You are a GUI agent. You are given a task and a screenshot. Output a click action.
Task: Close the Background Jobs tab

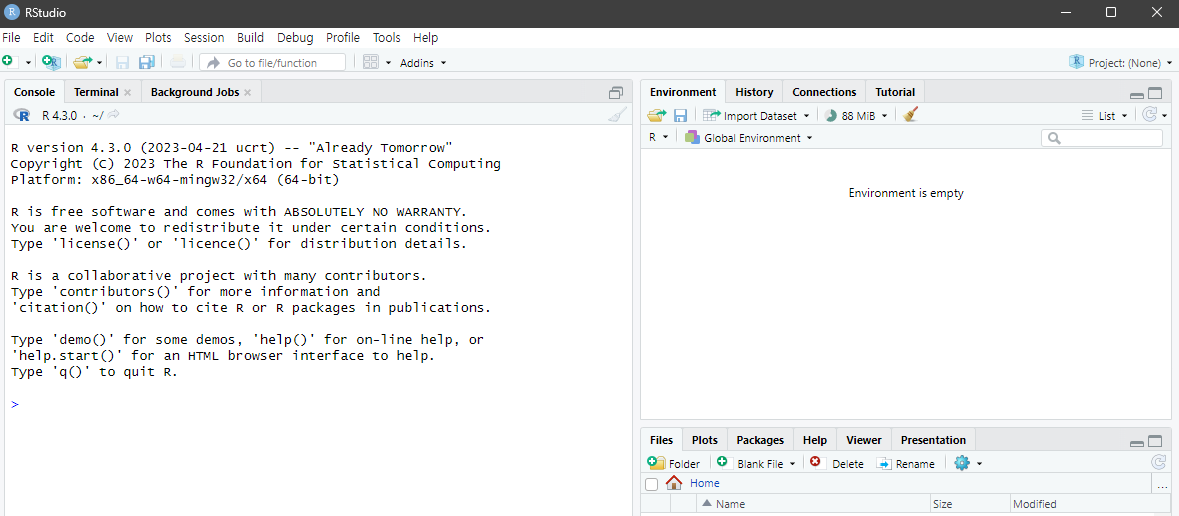pos(247,93)
